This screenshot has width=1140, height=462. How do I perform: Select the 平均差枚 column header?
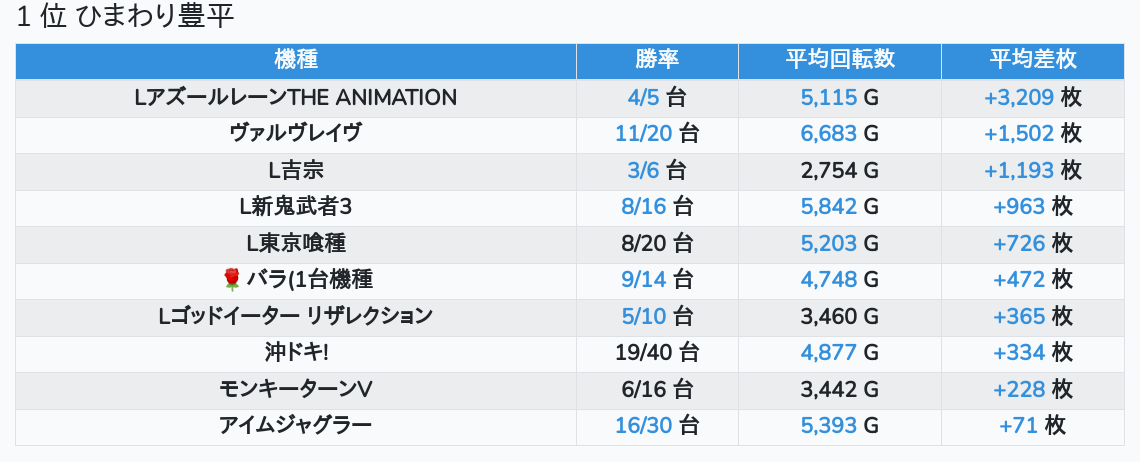[1033, 60]
